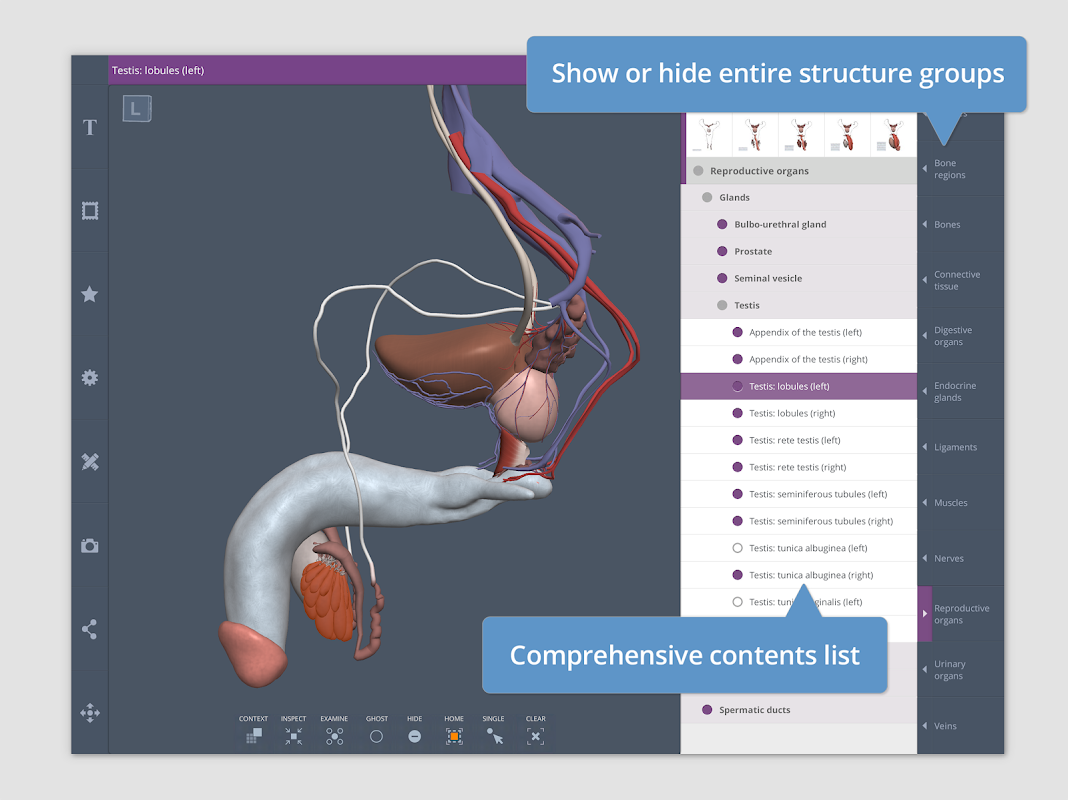The height and width of the screenshot is (800, 1068).
Task: Open settings gear in sidebar
Action: [90, 378]
